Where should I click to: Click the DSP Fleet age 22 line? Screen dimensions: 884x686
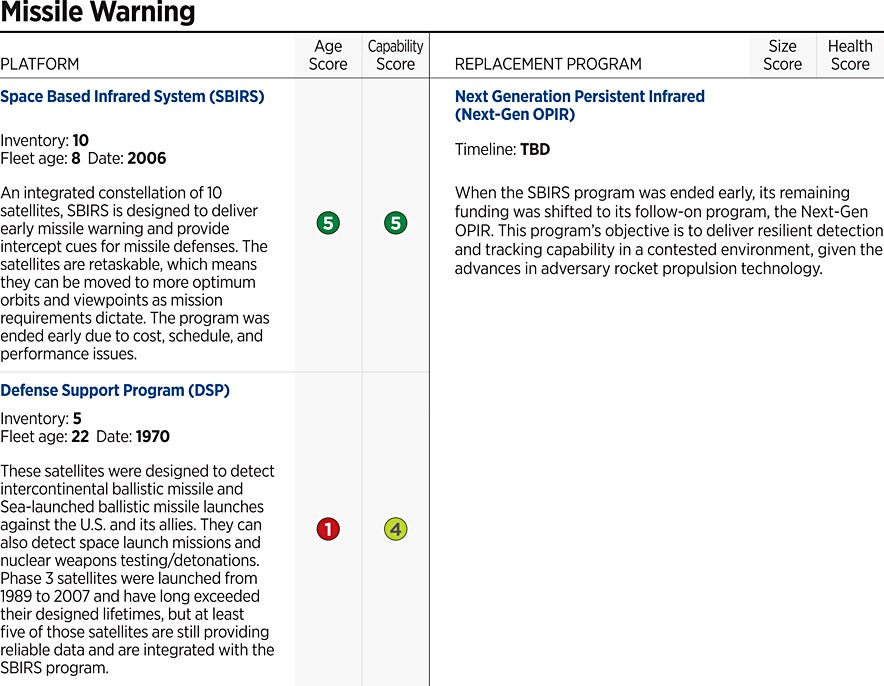pyautogui.click(x=85, y=437)
